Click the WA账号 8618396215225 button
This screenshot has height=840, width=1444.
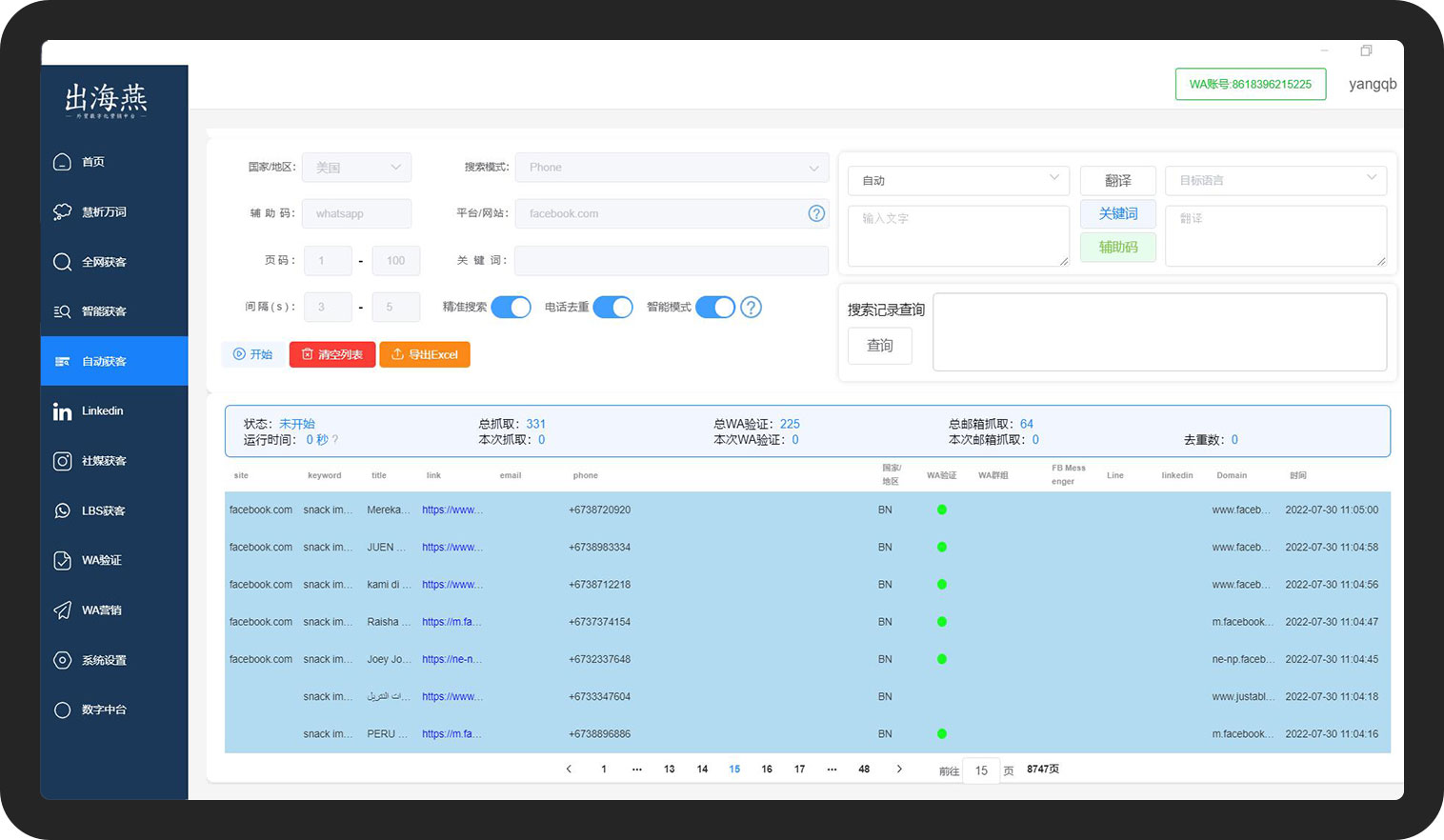click(1251, 84)
